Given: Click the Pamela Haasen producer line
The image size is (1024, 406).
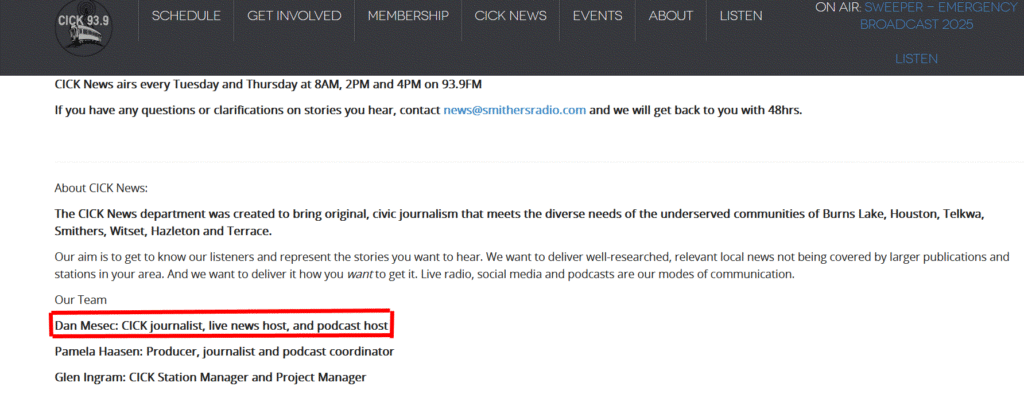Looking at the screenshot, I should (x=224, y=351).
